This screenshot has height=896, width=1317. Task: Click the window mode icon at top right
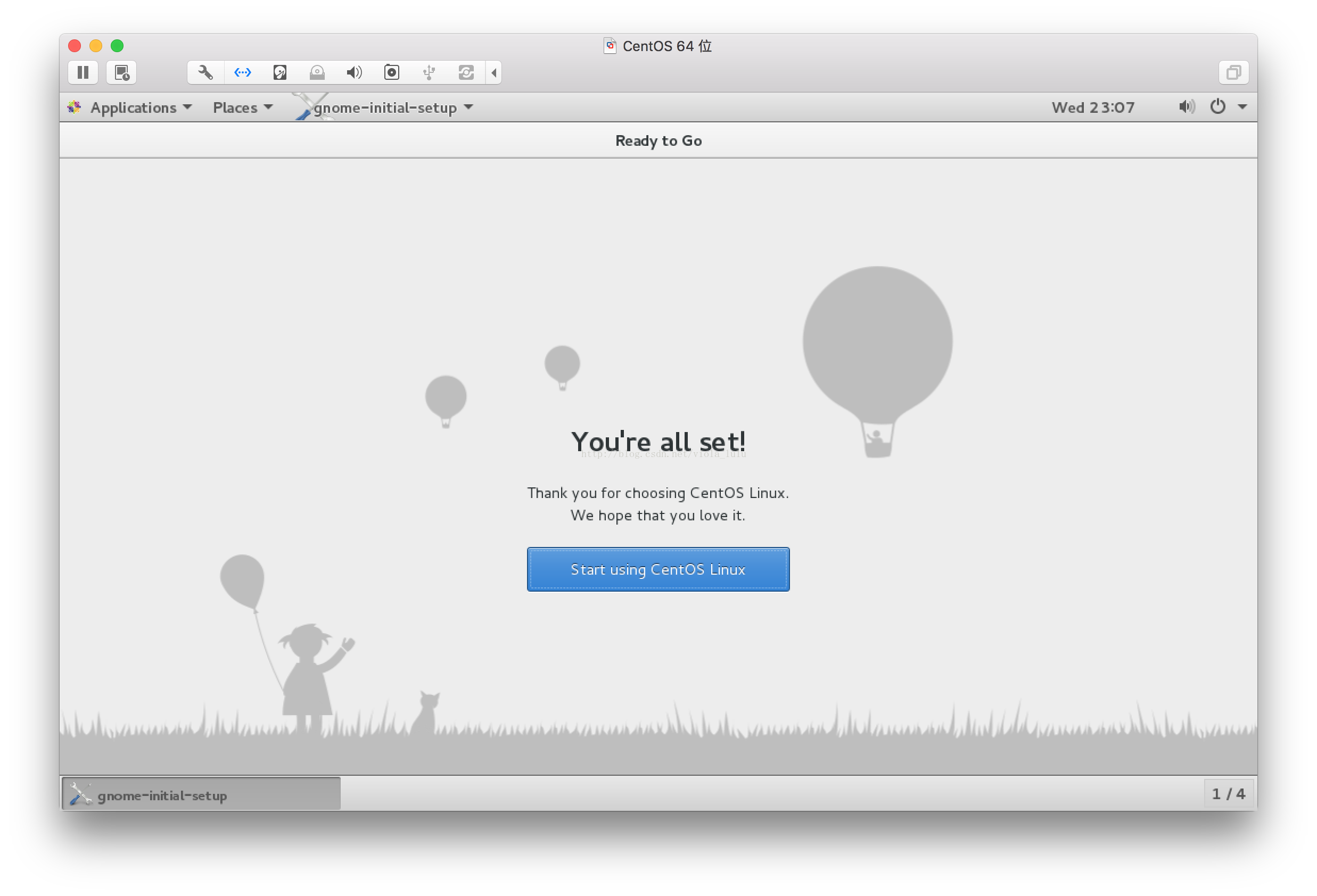pos(1233,72)
